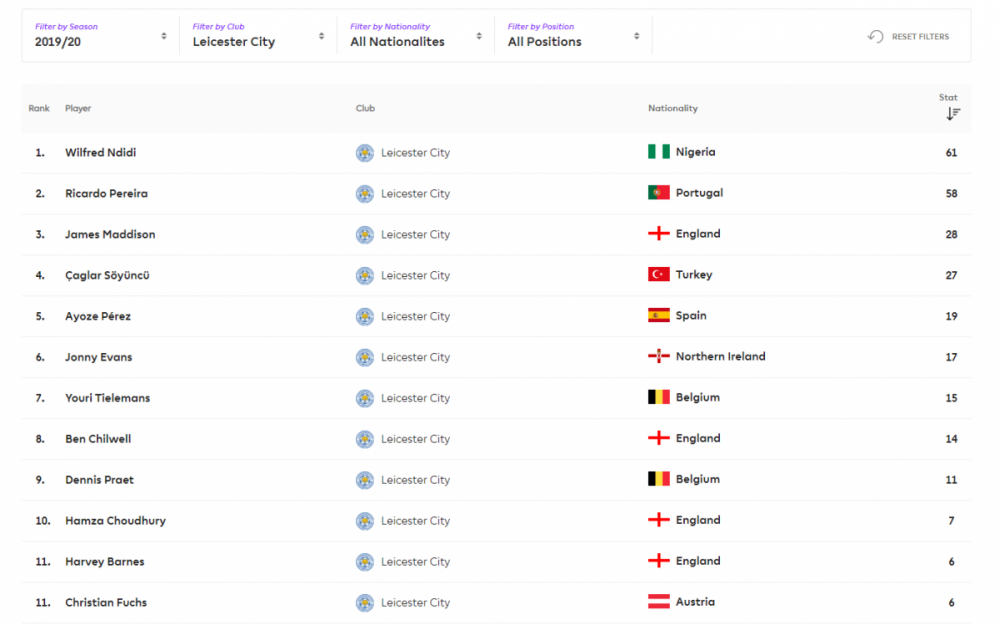The width and height of the screenshot is (1000, 625).
Task: Click the Austria nationality text
Action: 695,602
